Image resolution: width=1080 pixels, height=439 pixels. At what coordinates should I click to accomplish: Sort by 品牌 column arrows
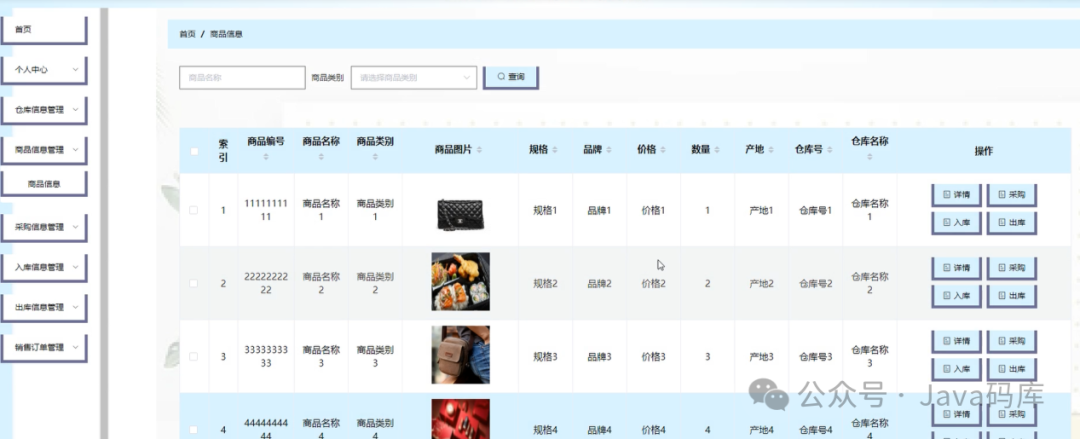click(x=608, y=150)
